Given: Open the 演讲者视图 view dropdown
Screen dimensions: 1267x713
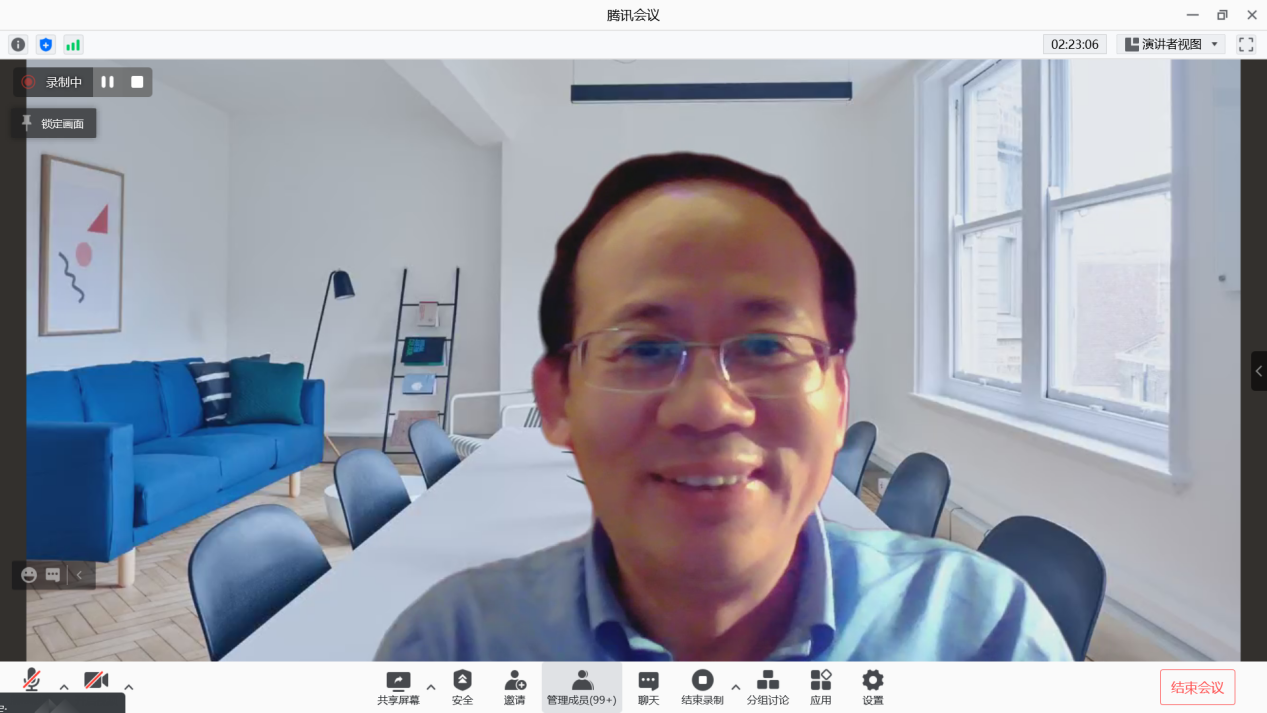Looking at the screenshot, I should tap(1171, 45).
